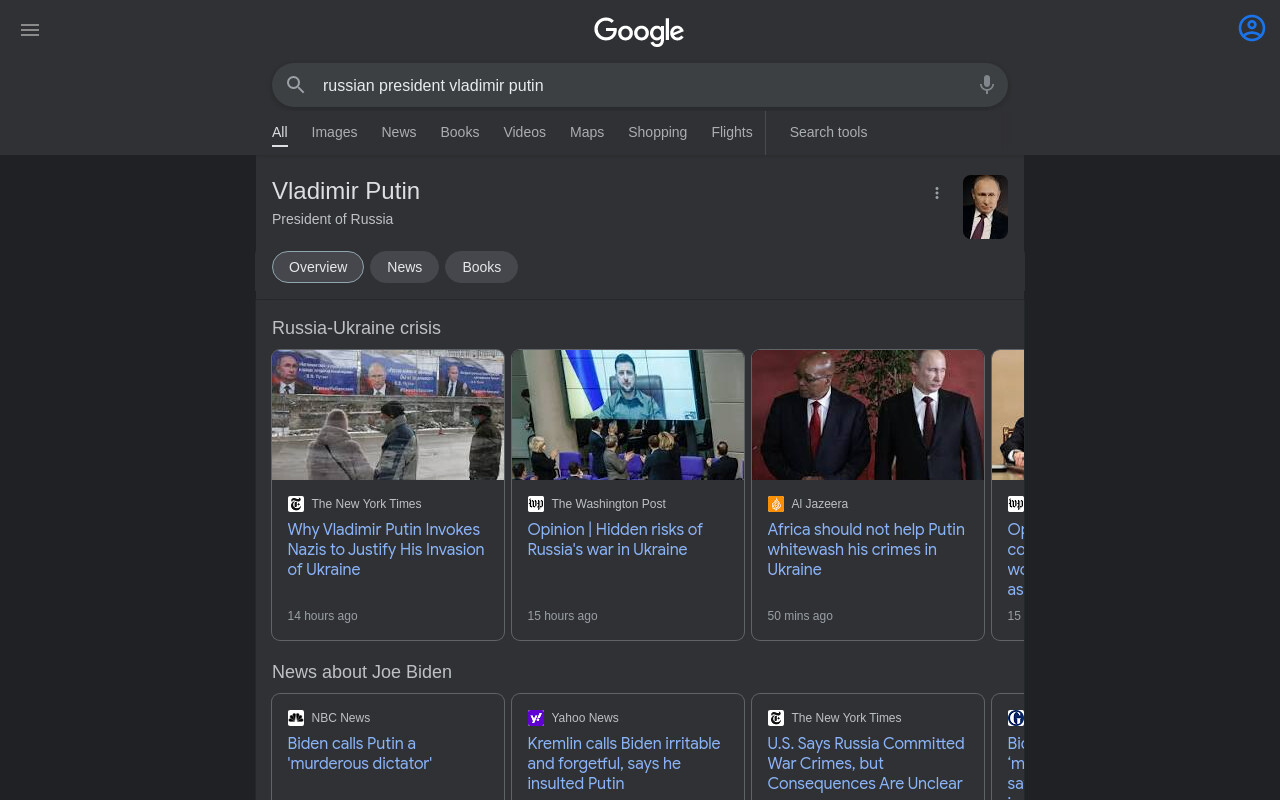Open 'U.S. Says Russia Committed War Crimes' link

click(866, 763)
